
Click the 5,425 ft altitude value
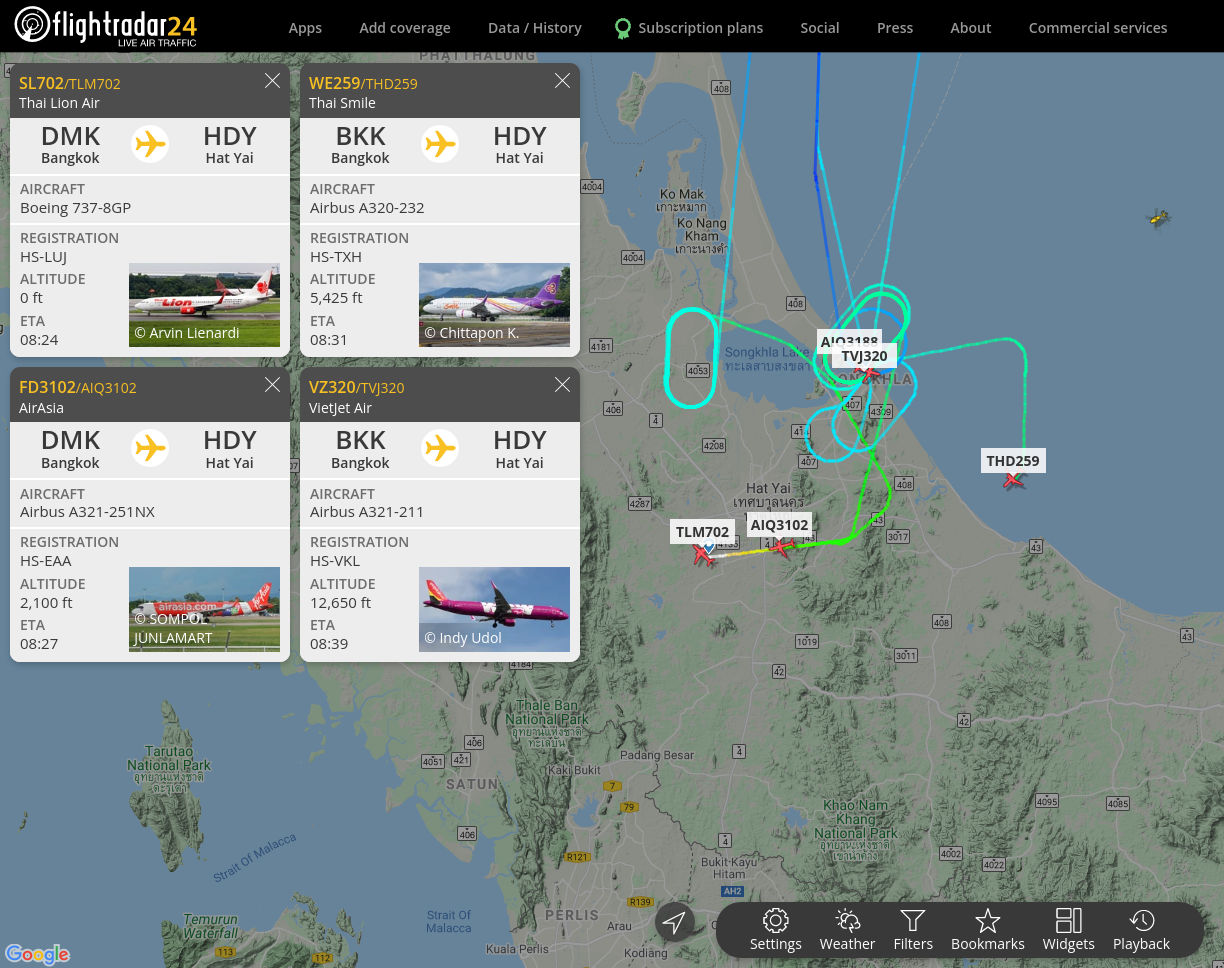pos(336,298)
